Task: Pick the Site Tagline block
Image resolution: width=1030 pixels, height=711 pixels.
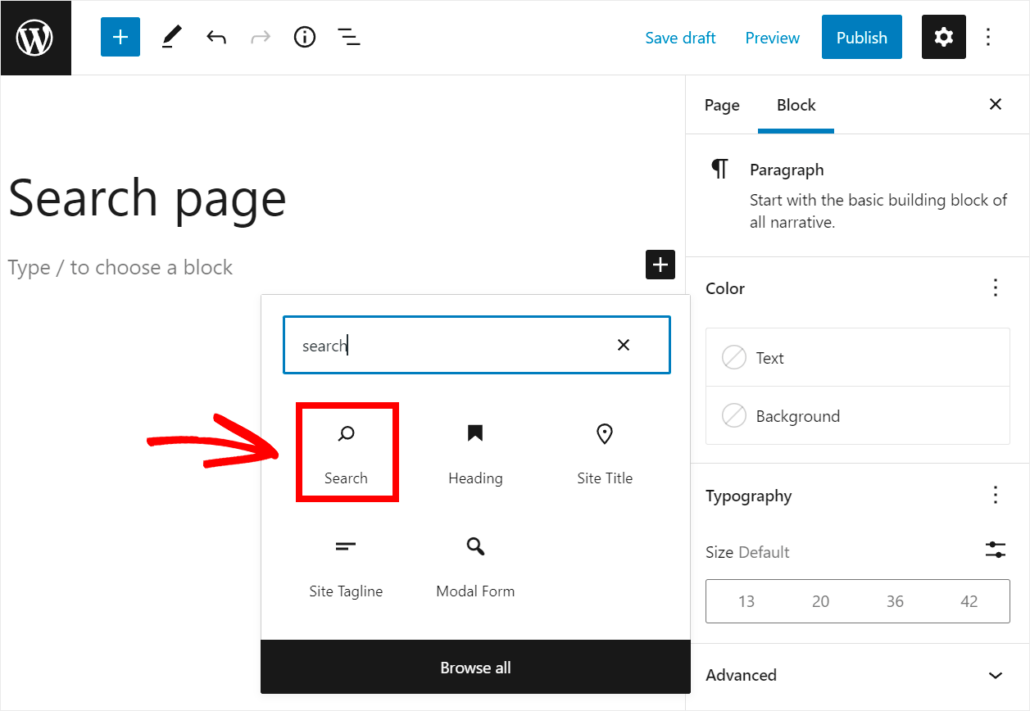Action: pos(346,565)
